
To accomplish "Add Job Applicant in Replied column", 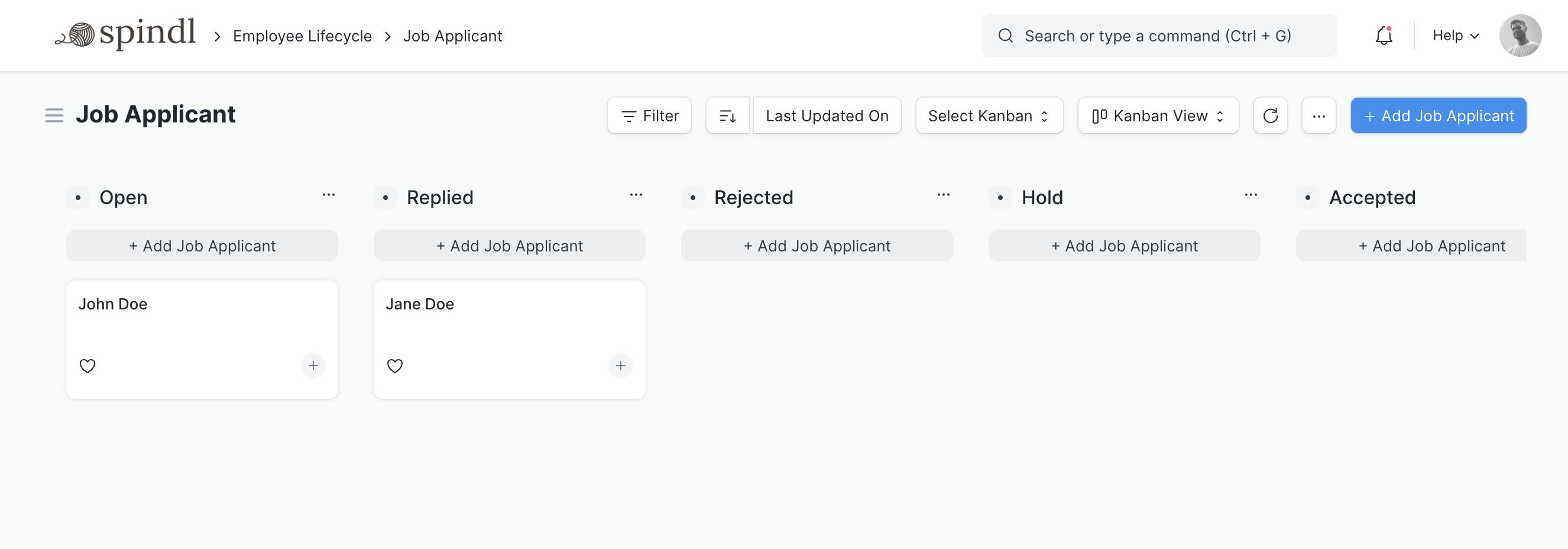I will (510, 246).
